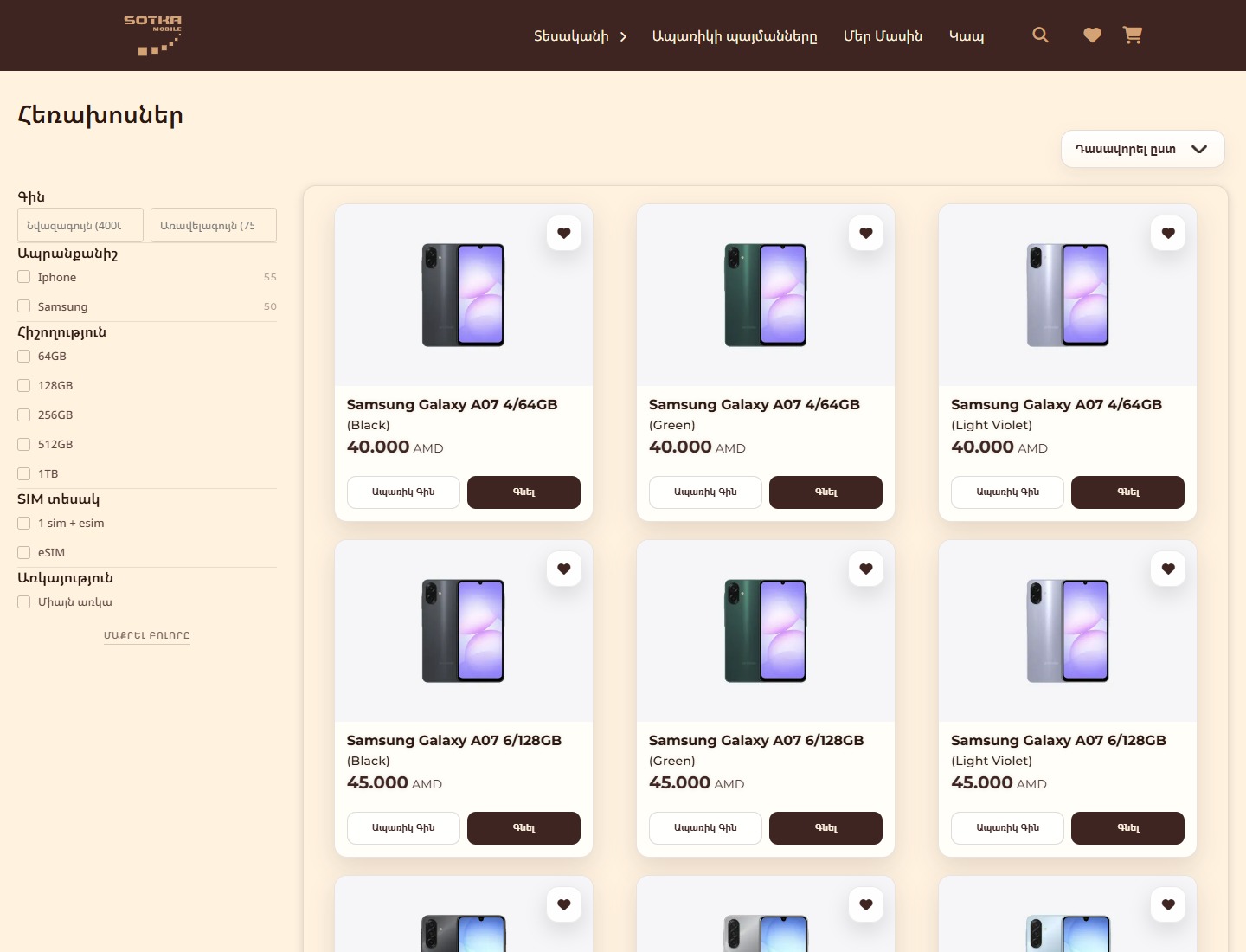Click the Samsung count value 50
This screenshot has height=952, width=1246.
[x=270, y=306]
